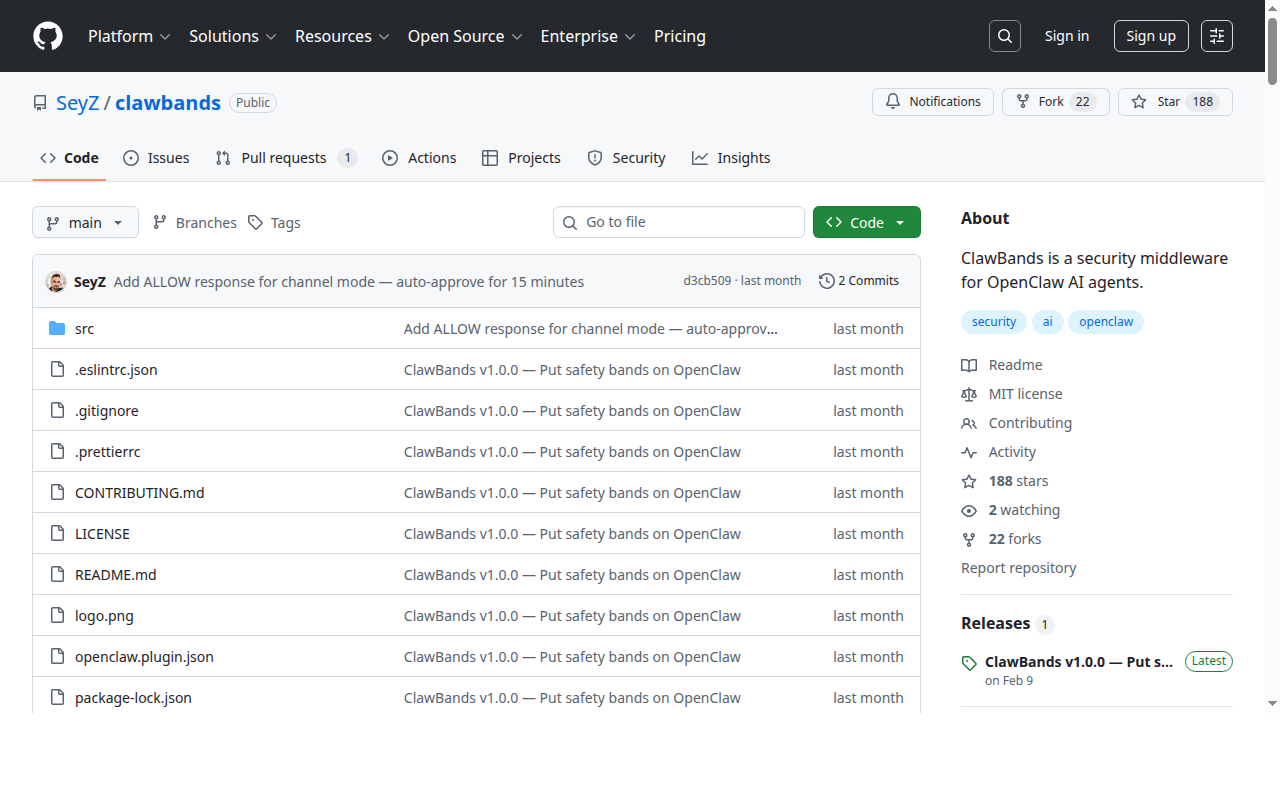
Task: Click the pulse icon next to Activity
Action: [x=969, y=453]
